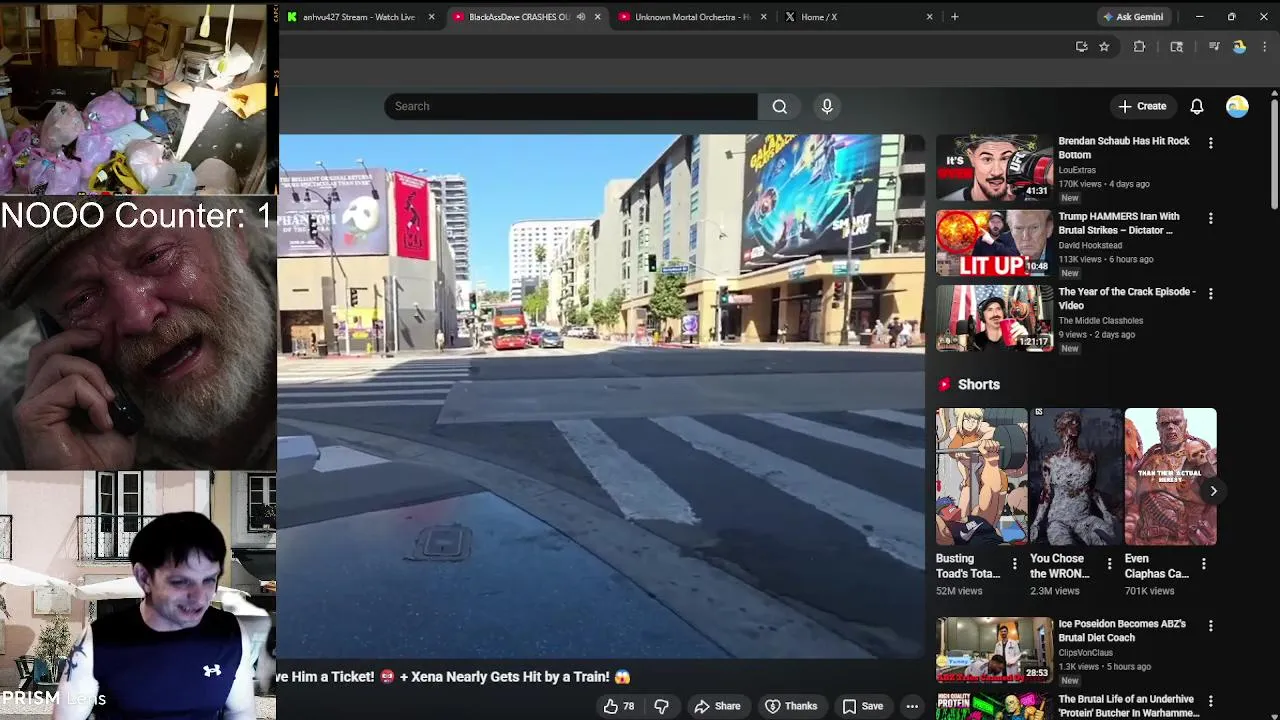1280x720 pixels.
Task: Click the search magnifier button
Action: (779, 106)
